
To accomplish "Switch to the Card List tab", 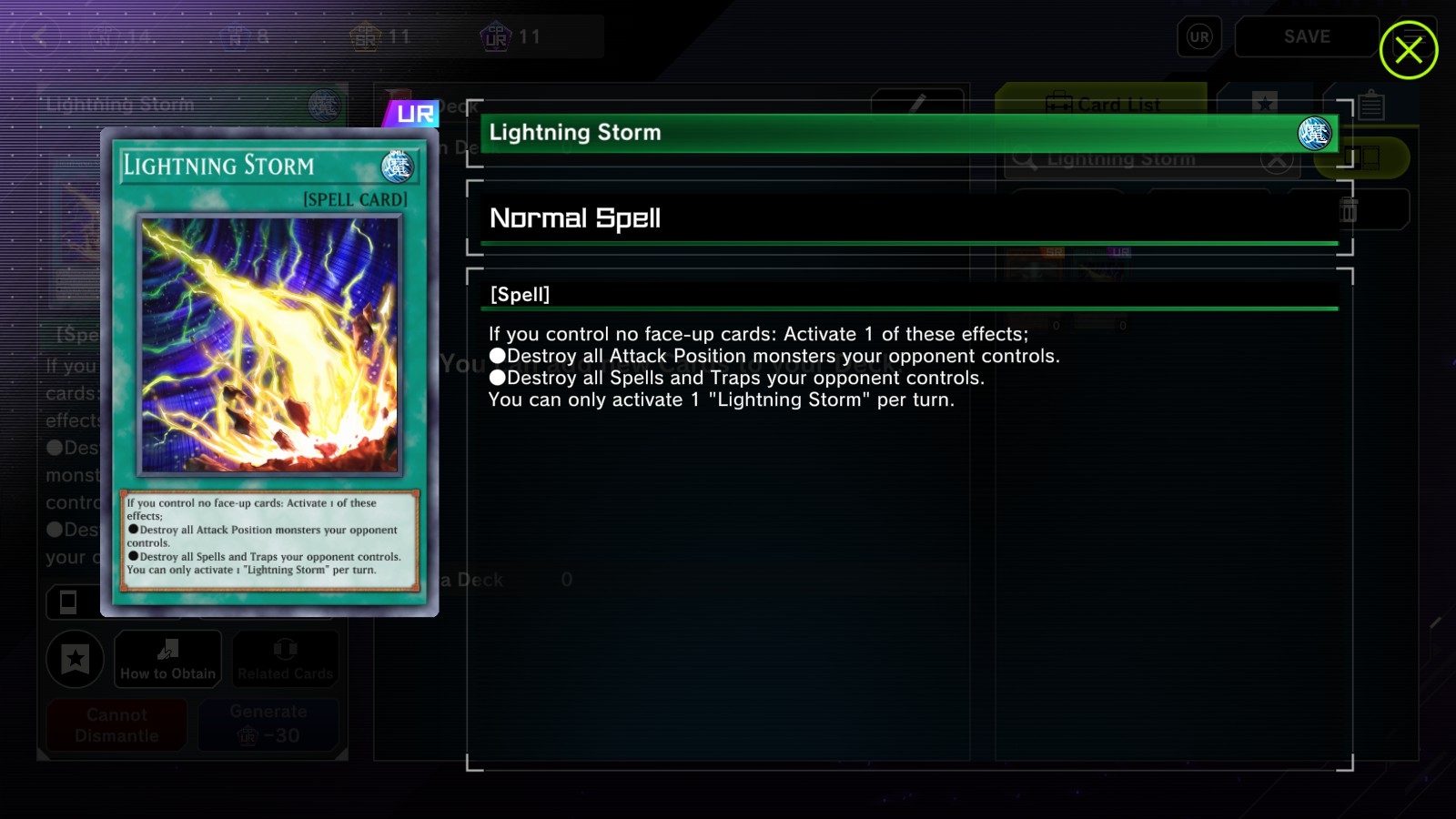I will point(1101,103).
